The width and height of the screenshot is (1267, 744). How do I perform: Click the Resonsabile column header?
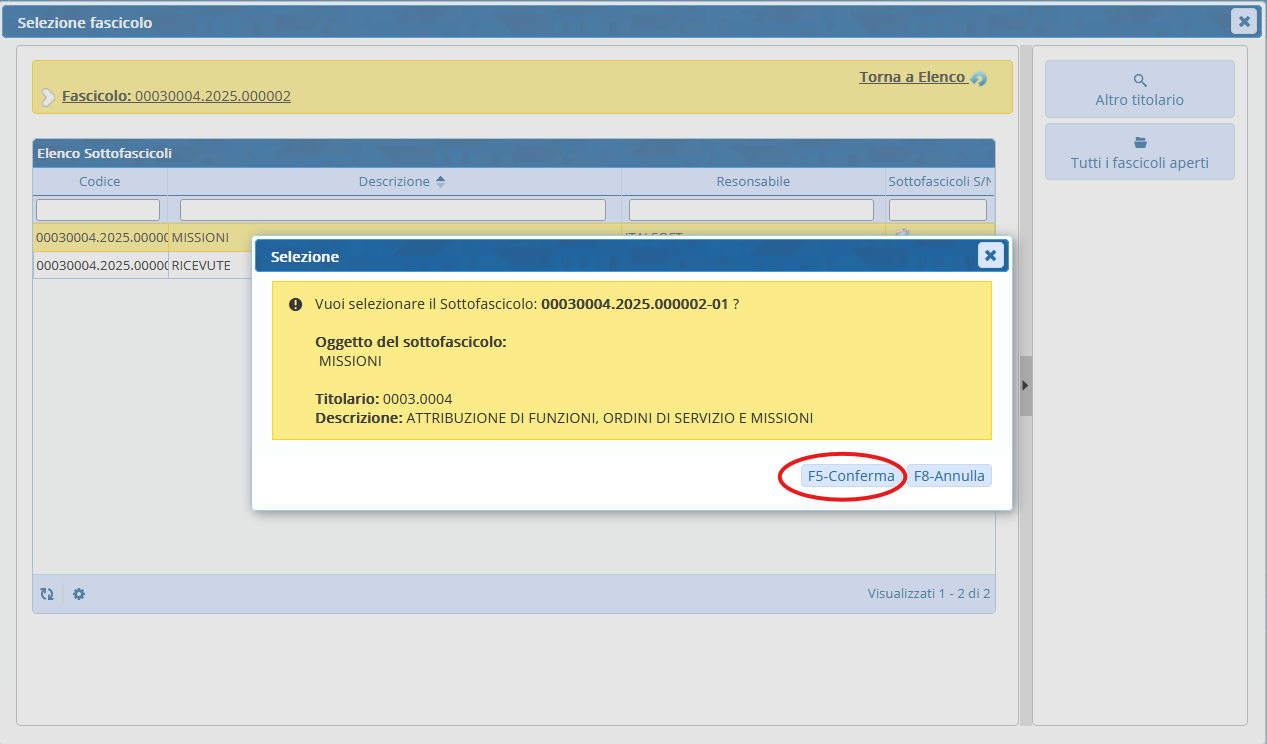(752, 181)
